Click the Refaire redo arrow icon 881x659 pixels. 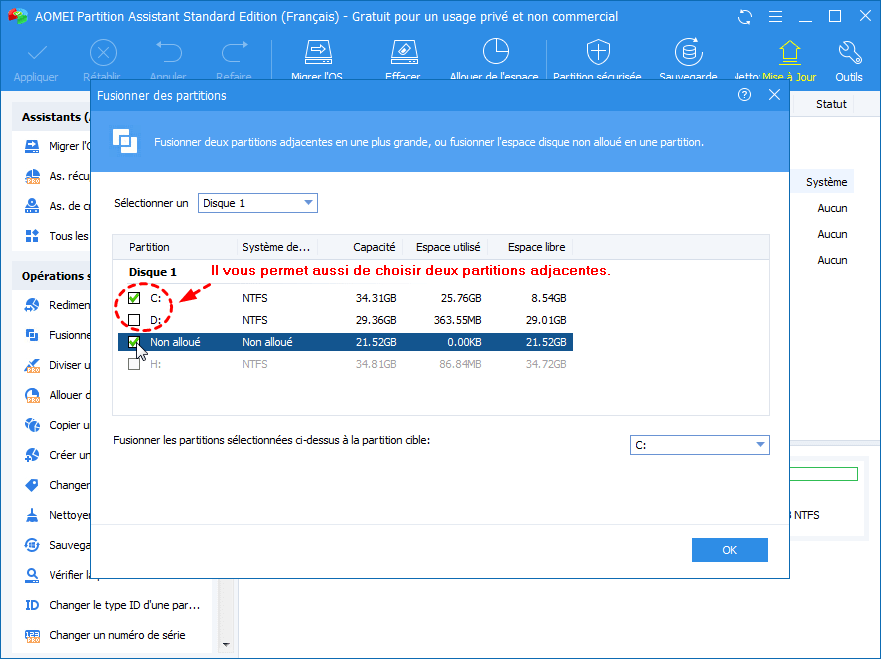point(234,53)
